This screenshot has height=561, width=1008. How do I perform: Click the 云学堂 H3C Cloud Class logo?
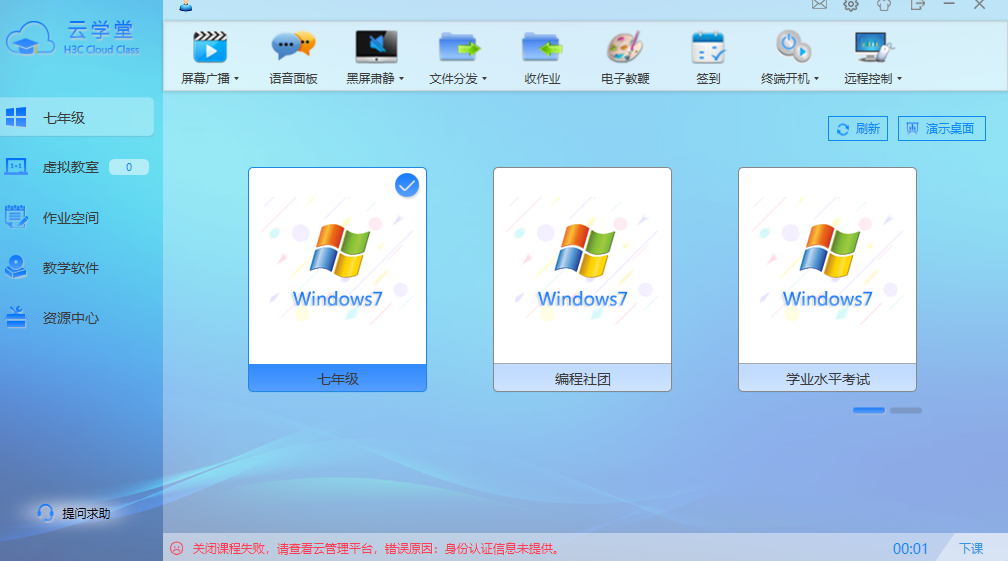click(73, 39)
